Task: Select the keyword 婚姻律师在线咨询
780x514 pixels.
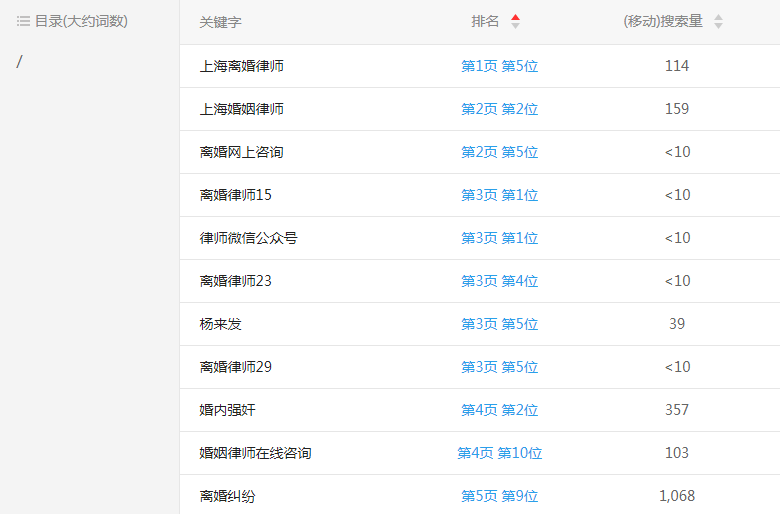Action: [x=255, y=453]
